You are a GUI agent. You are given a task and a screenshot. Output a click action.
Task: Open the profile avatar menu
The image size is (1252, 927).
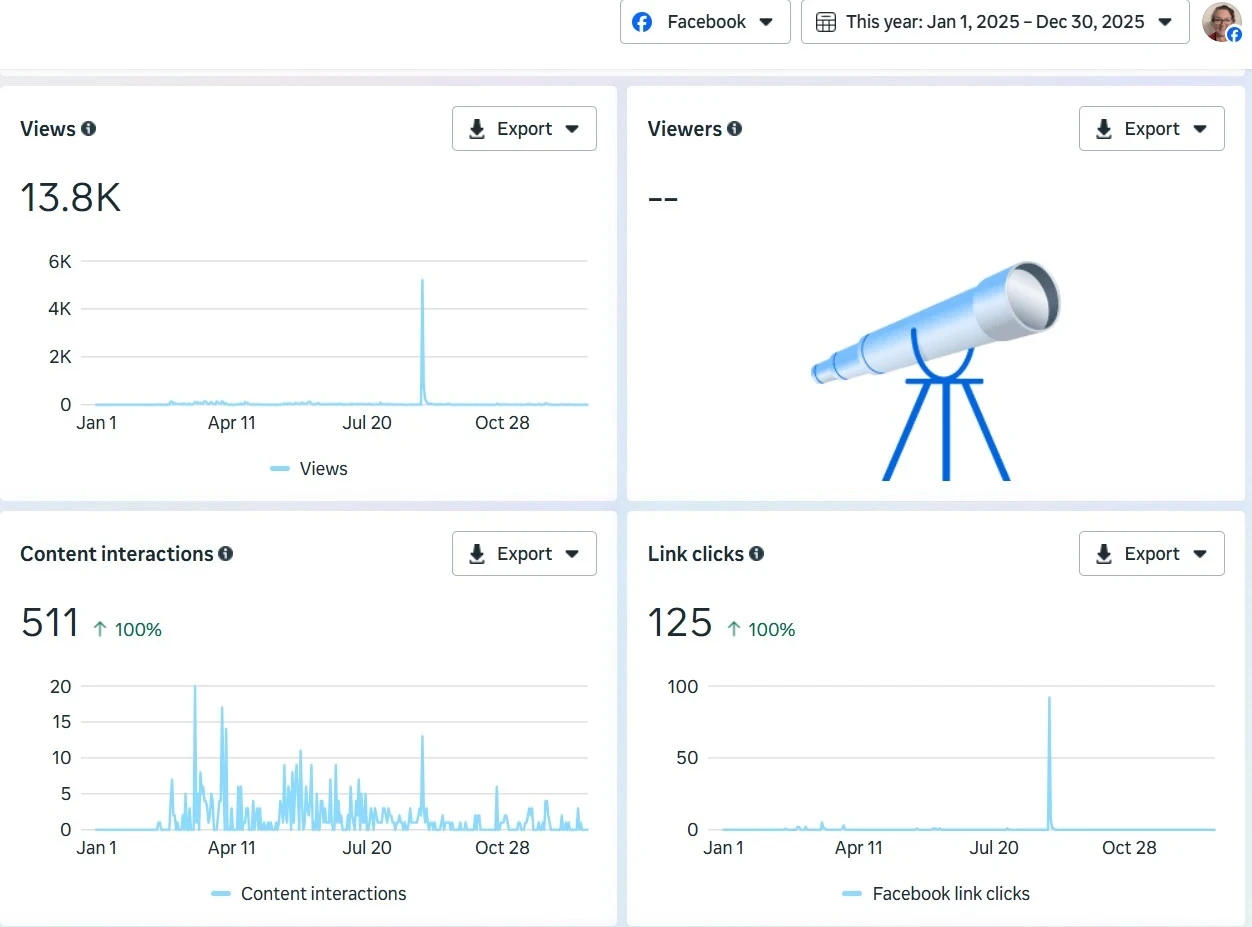tap(1221, 22)
